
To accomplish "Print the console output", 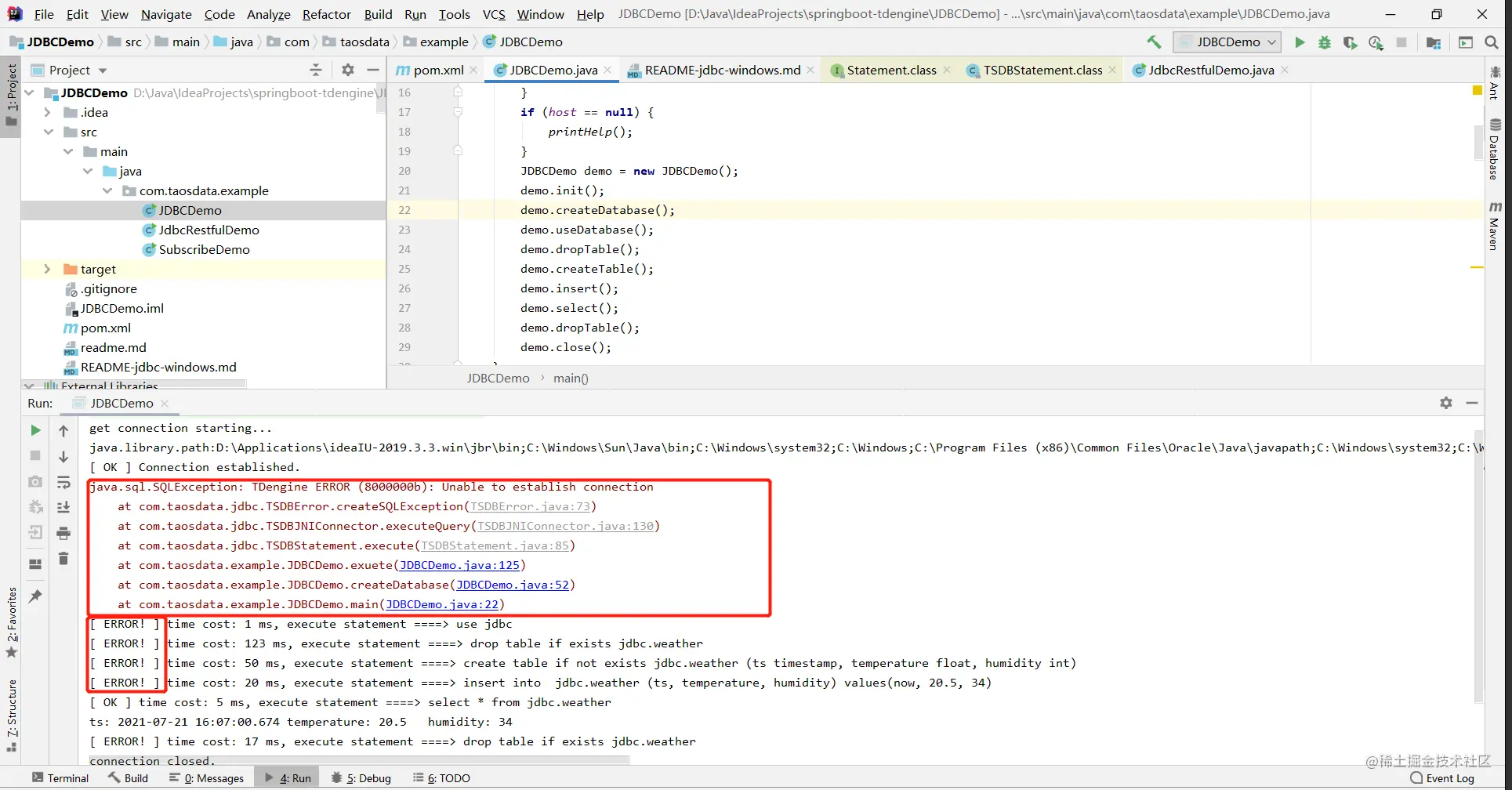I will [63, 533].
